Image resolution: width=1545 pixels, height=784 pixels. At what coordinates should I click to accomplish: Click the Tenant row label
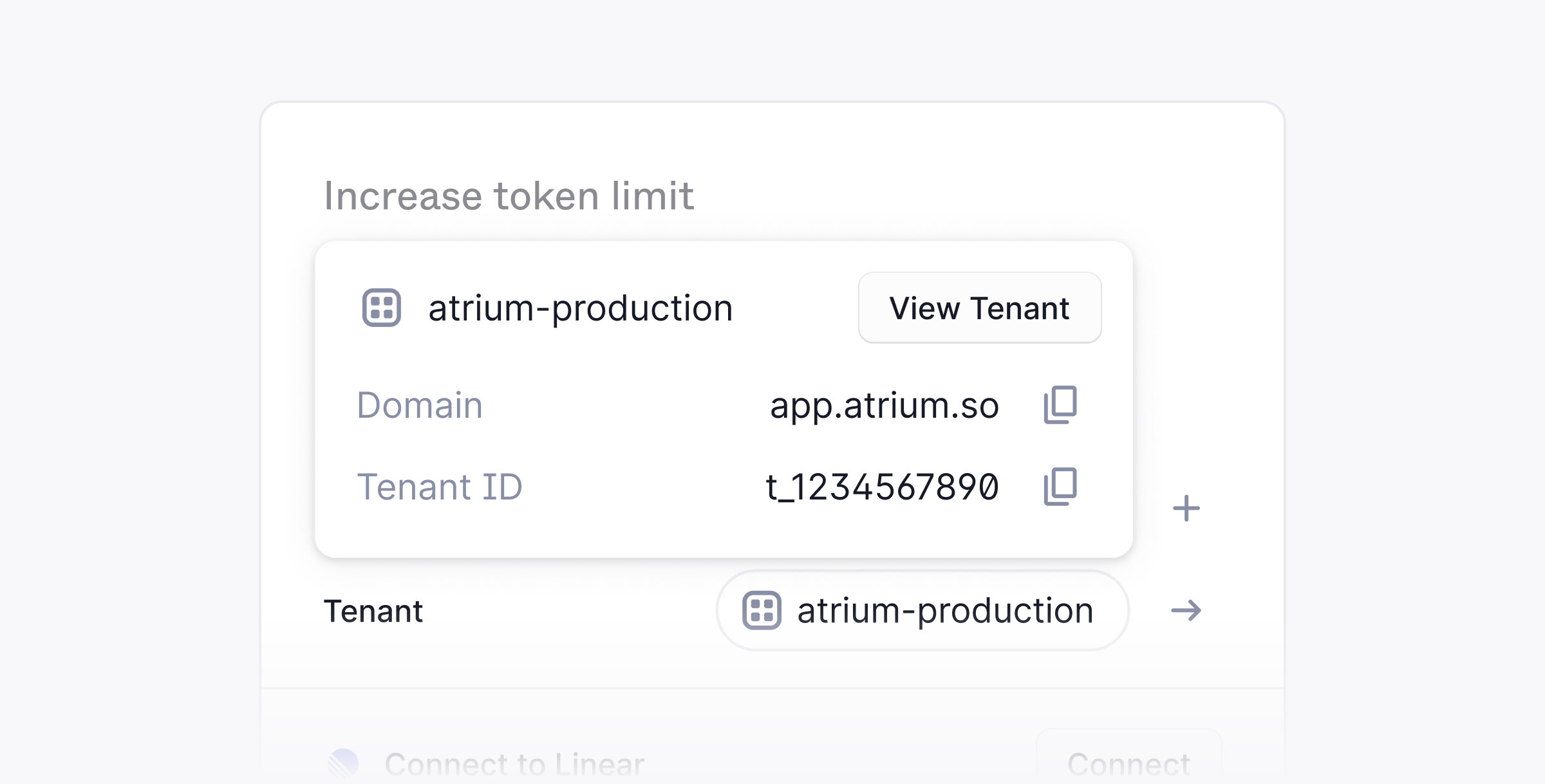[x=373, y=611]
